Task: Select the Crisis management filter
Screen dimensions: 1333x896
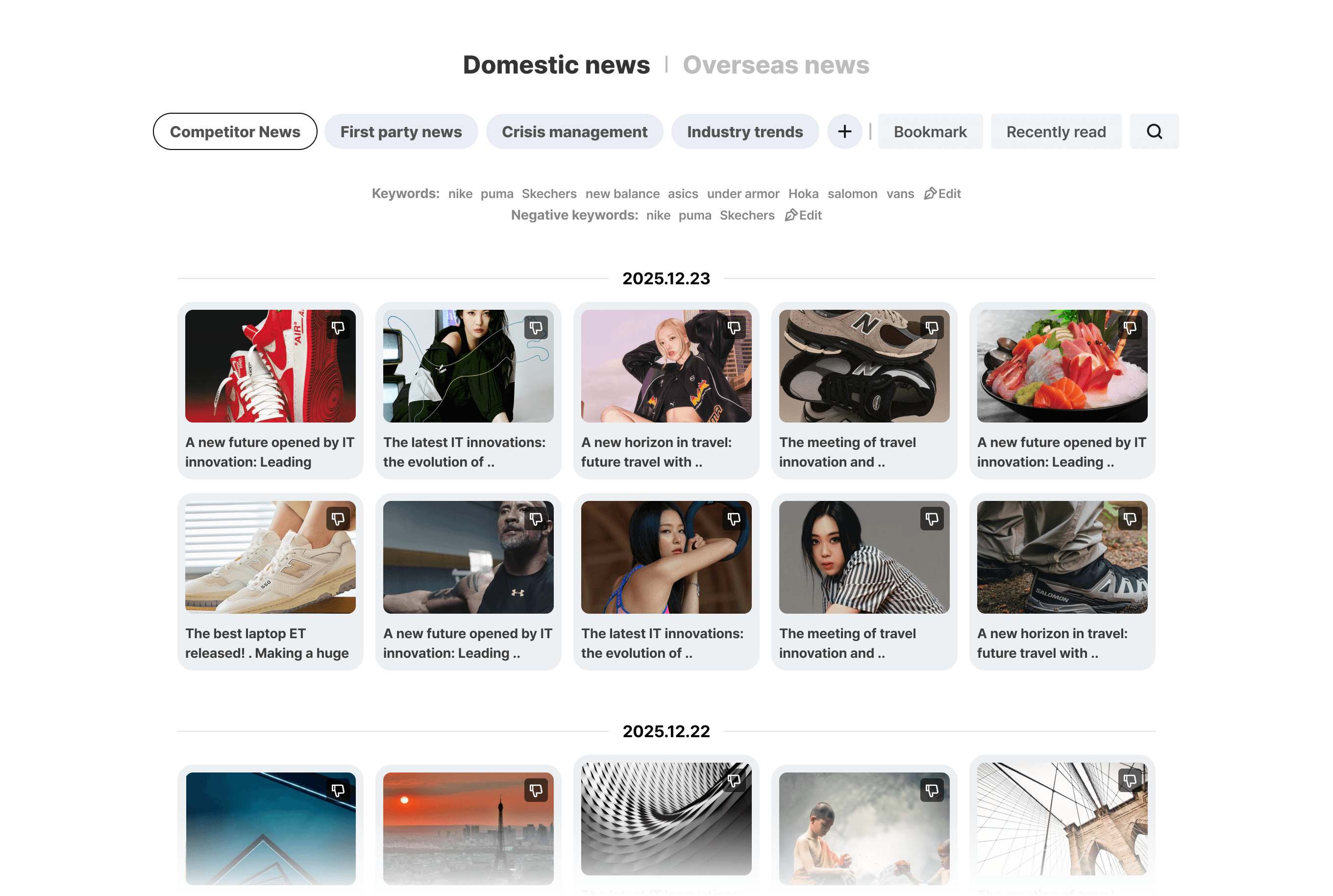Action: 574,131
